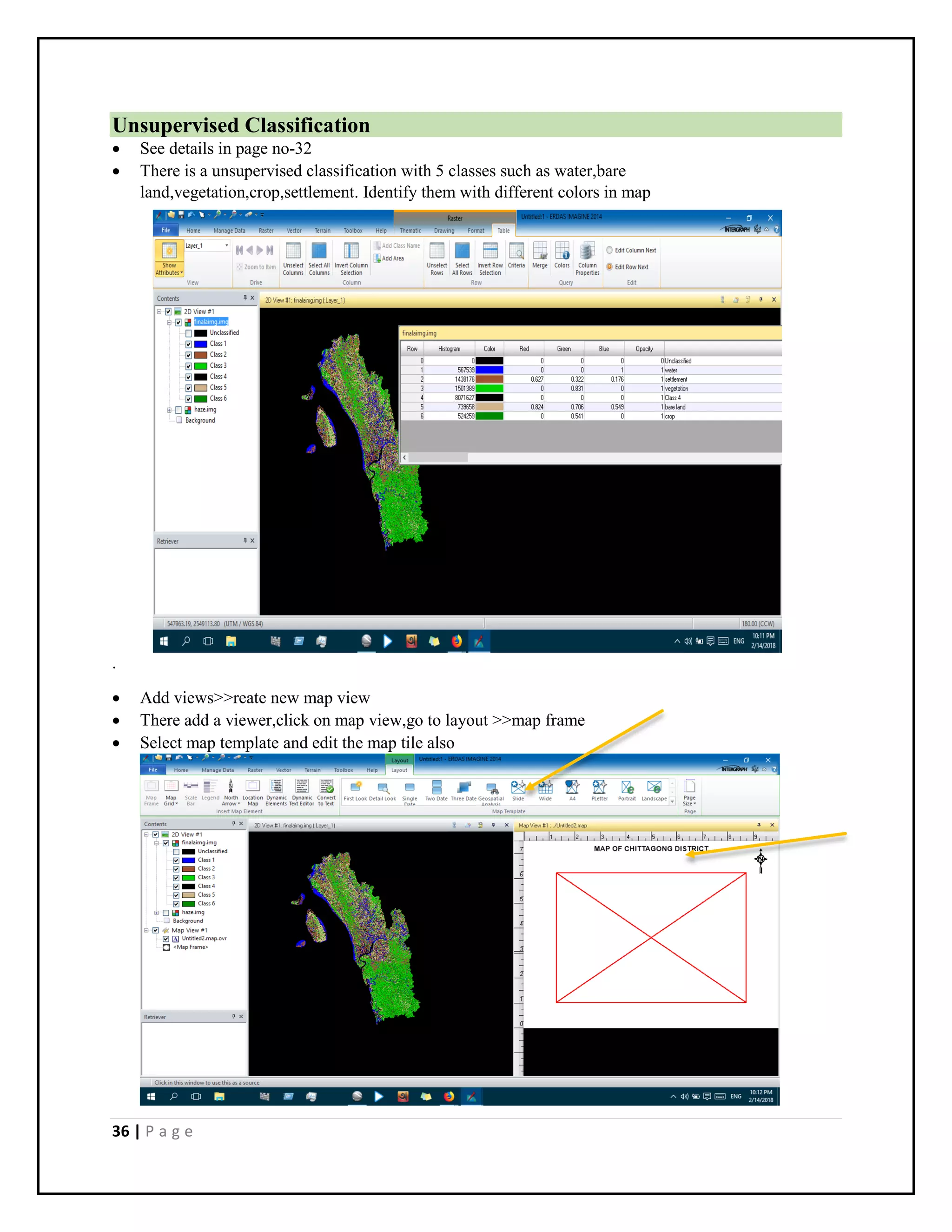Open the Manage Data ribbon tab
This screenshot has width=952, height=1232.
coord(229,231)
